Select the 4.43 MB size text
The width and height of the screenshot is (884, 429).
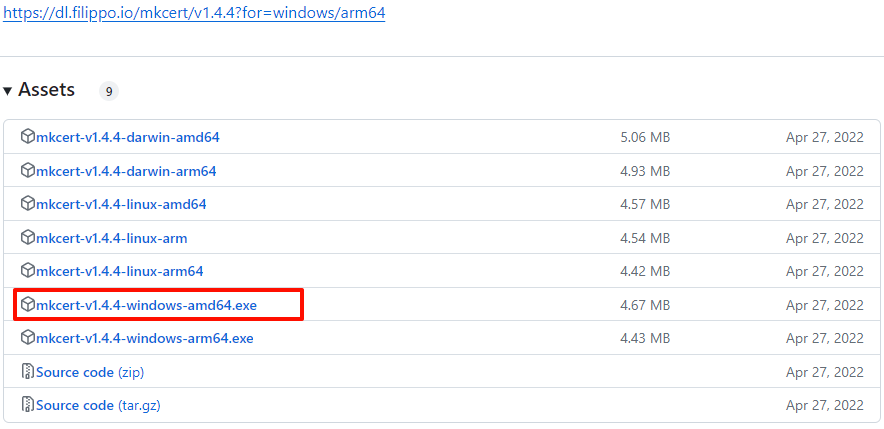coord(645,338)
